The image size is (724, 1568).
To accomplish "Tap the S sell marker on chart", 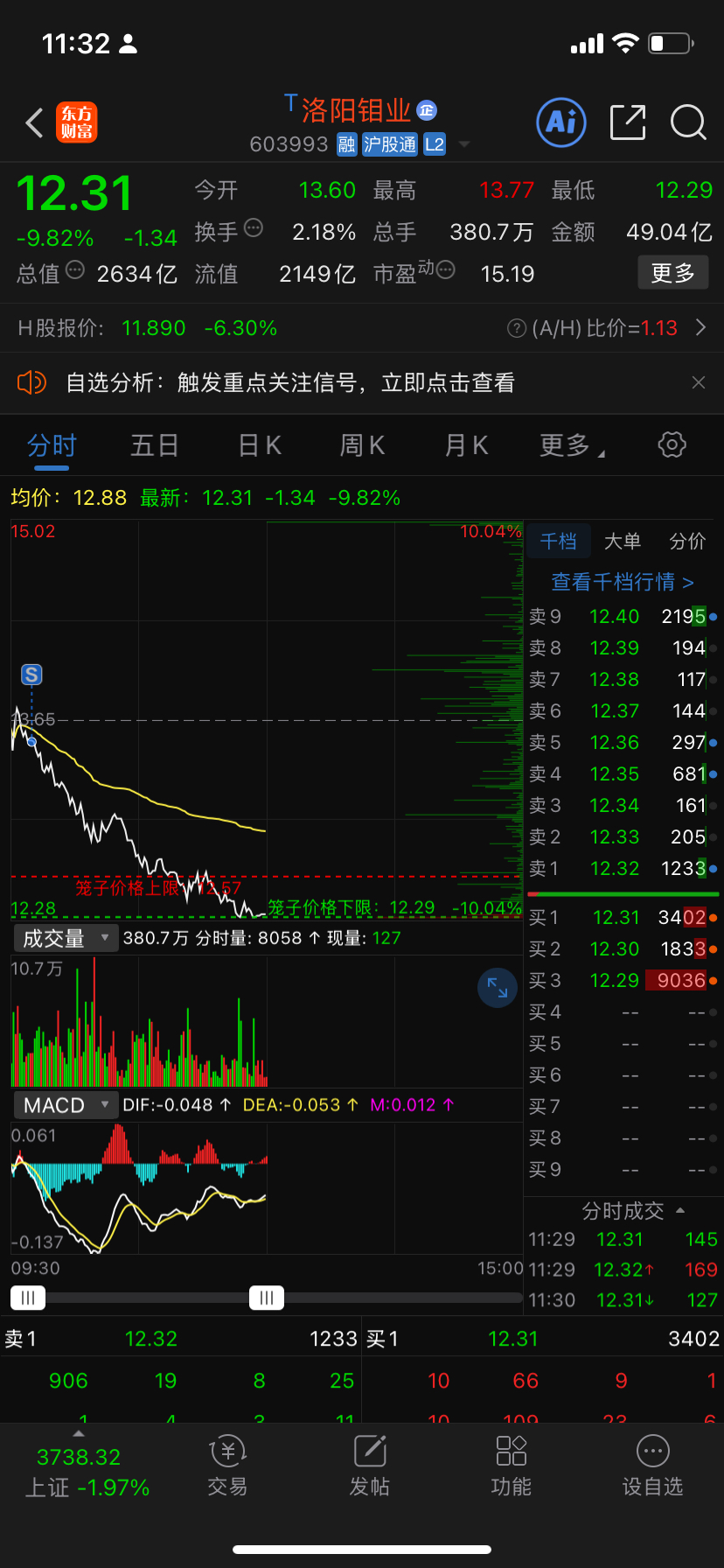I will tap(31, 675).
